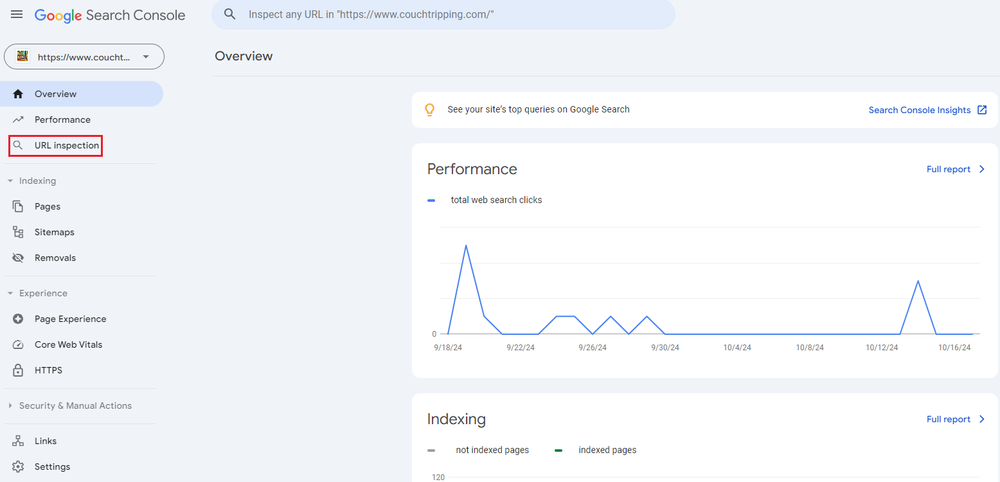
Task: Click the Links network icon
Action: point(17,441)
